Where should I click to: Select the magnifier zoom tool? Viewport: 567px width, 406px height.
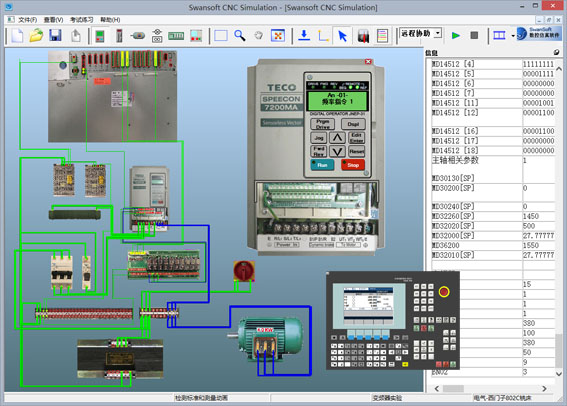tap(239, 35)
